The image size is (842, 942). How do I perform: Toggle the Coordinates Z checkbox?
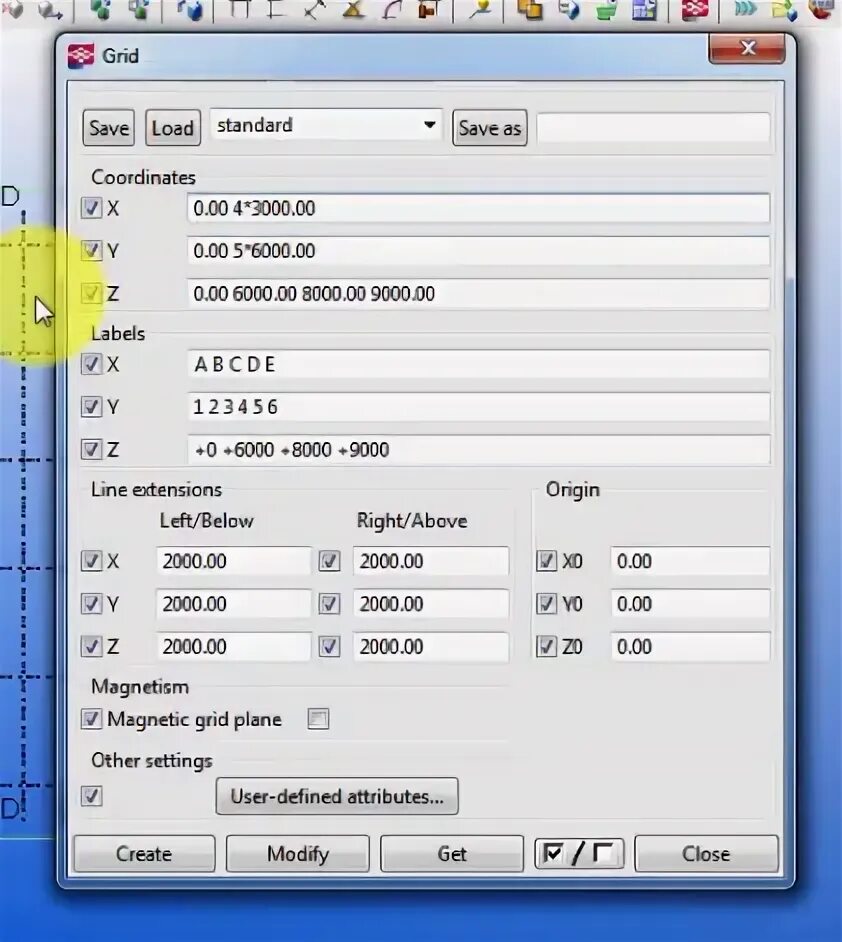(x=91, y=293)
